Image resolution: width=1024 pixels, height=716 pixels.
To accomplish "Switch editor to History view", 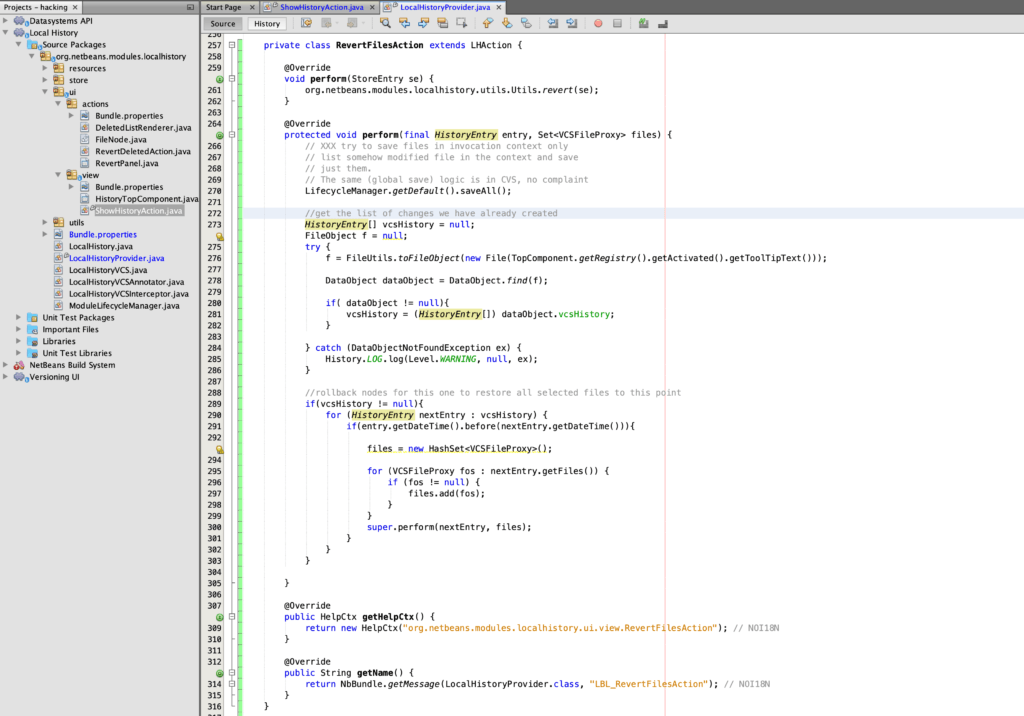I will (x=267, y=23).
